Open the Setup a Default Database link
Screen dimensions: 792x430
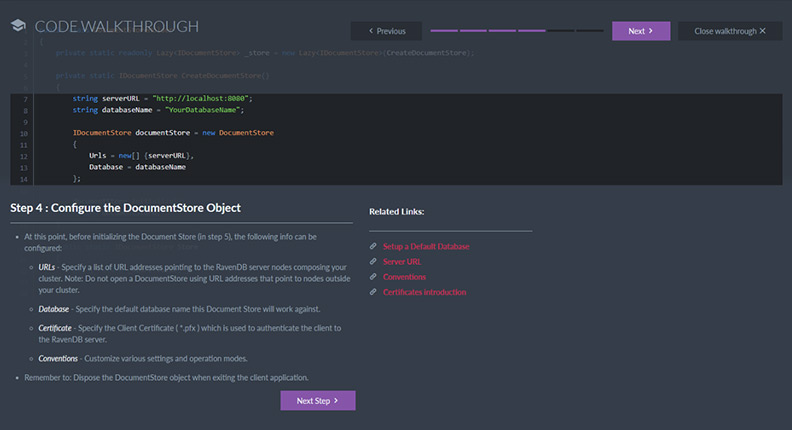pos(426,246)
